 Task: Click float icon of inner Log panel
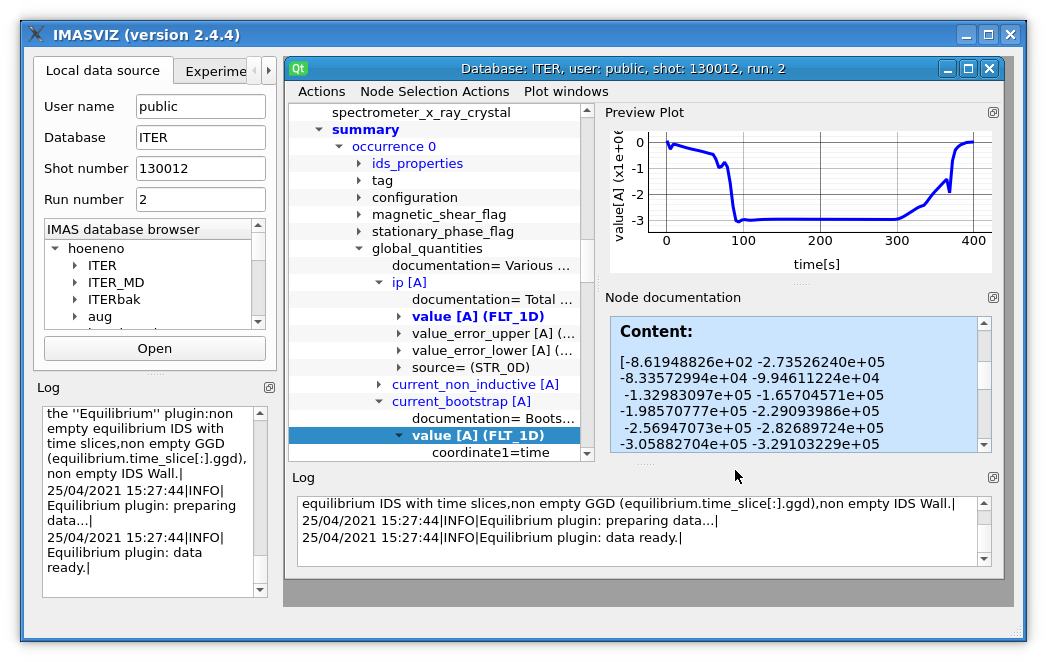pos(993,478)
